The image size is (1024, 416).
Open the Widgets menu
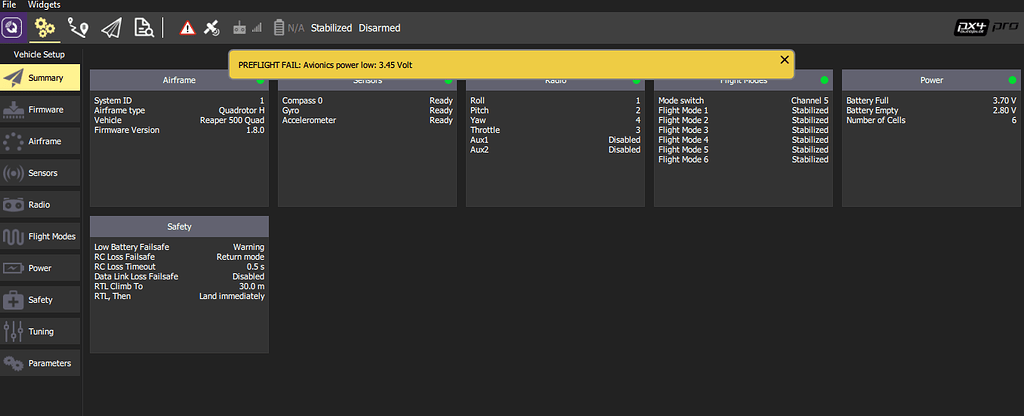pos(44,5)
